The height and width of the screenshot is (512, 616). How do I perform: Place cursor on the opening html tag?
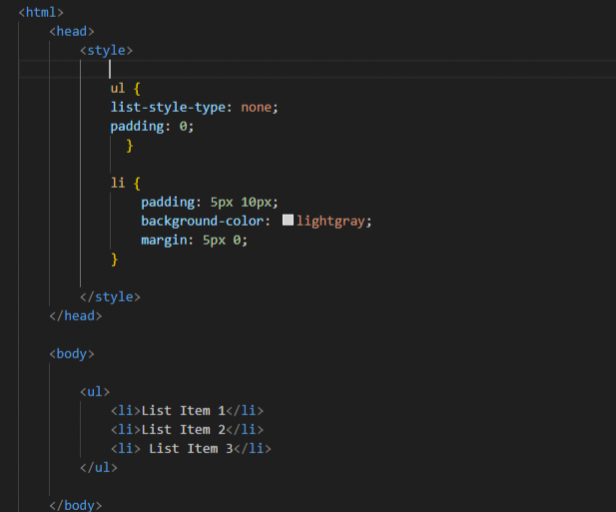[x=41, y=12]
